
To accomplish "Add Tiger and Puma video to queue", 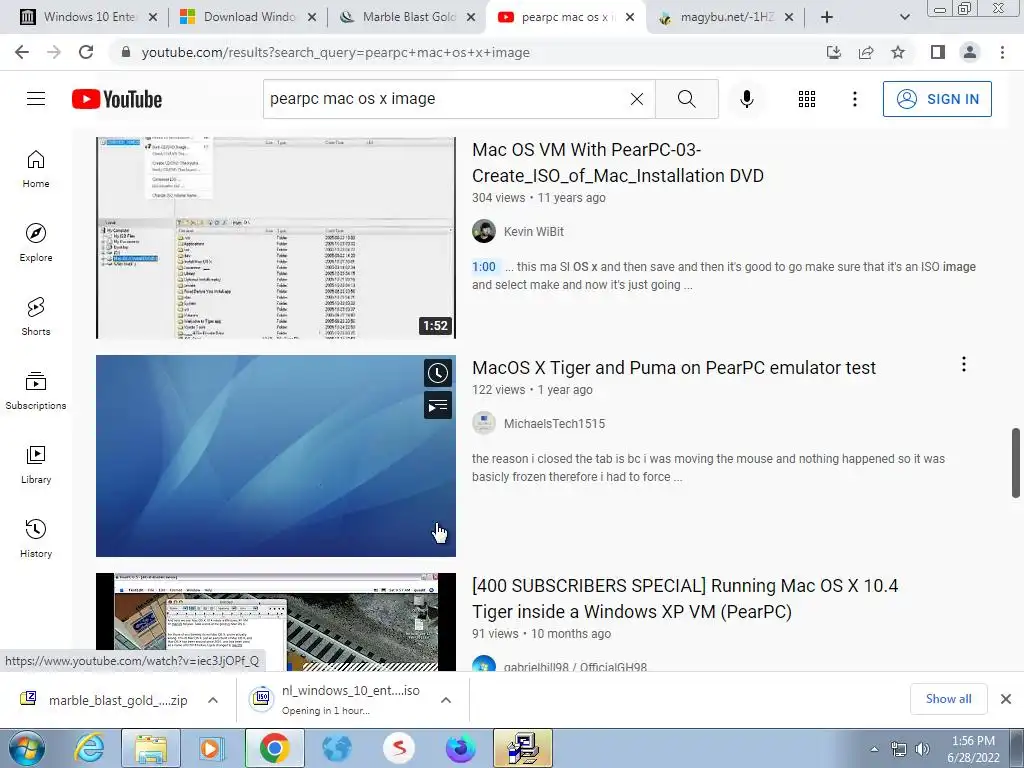I will click(438, 406).
